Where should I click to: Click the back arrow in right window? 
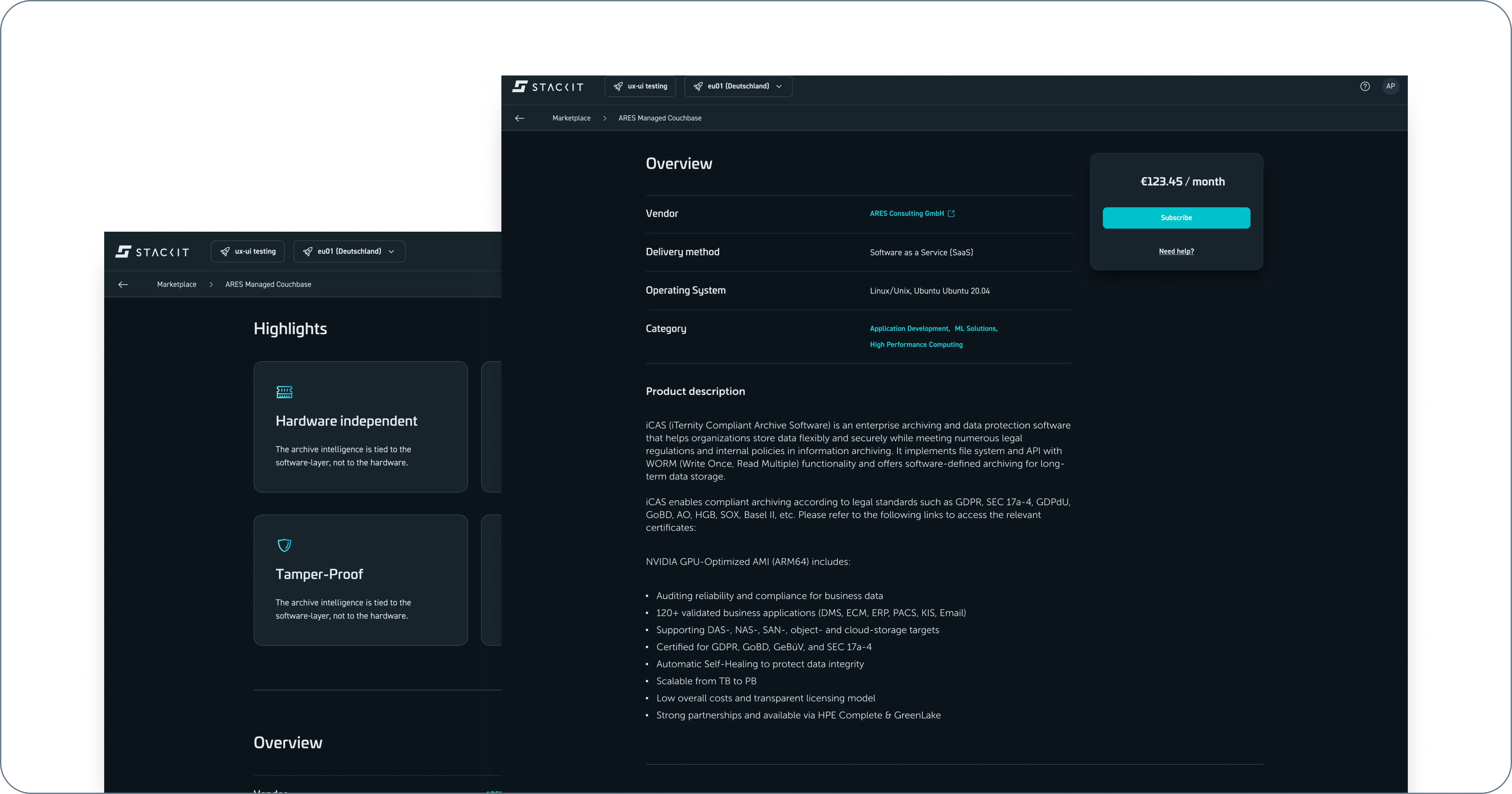tap(519, 118)
